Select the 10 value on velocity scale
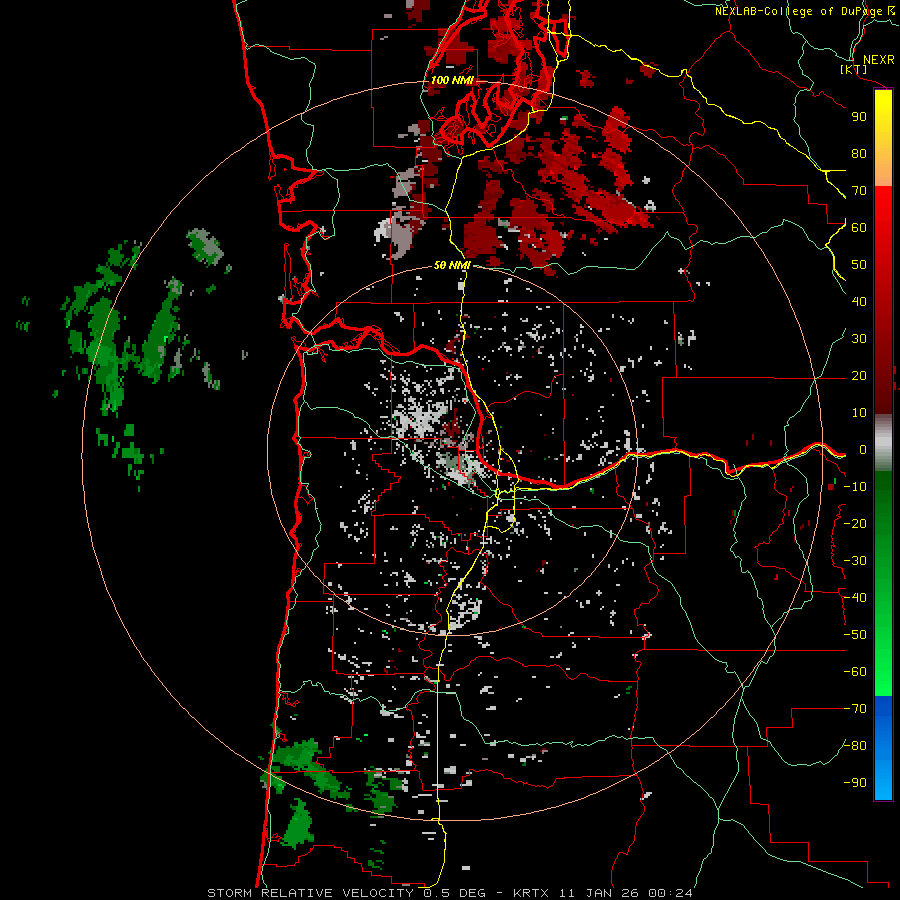900x900 pixels. pyautogui.click(x=859, y=413)
